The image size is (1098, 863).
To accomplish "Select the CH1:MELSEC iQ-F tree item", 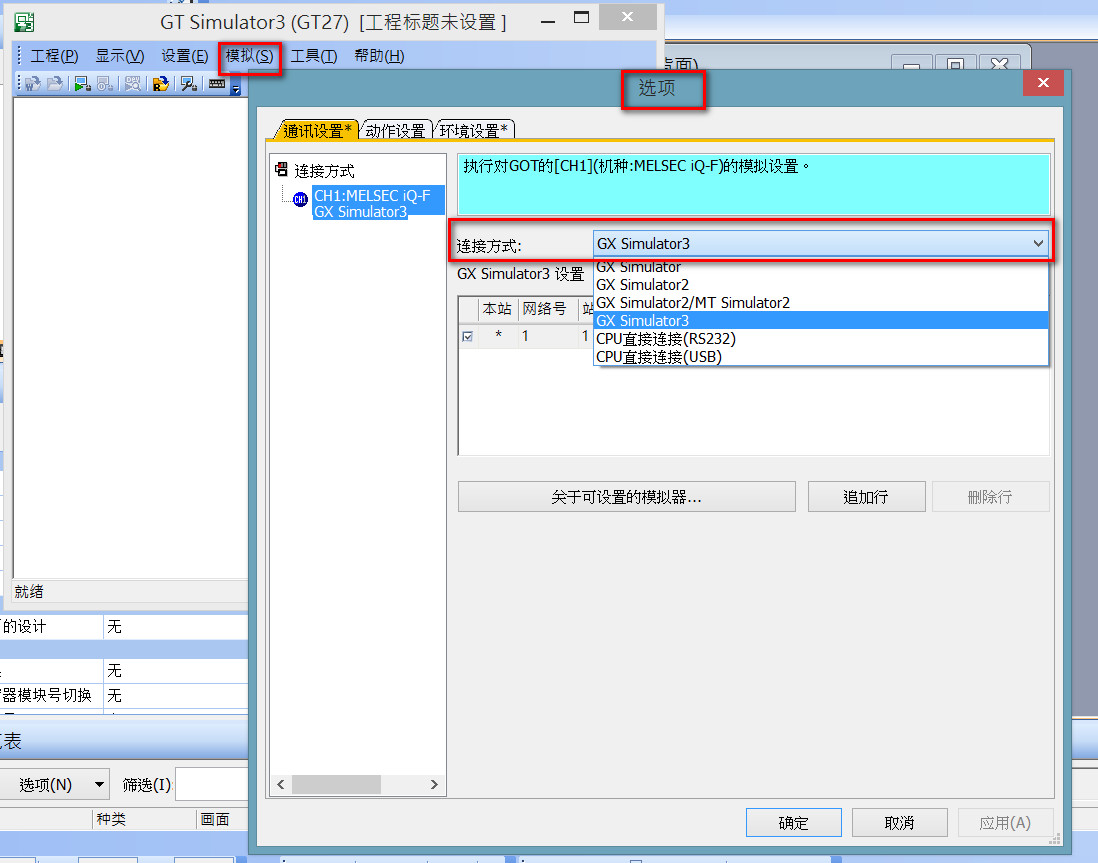I will click(371, 196).
